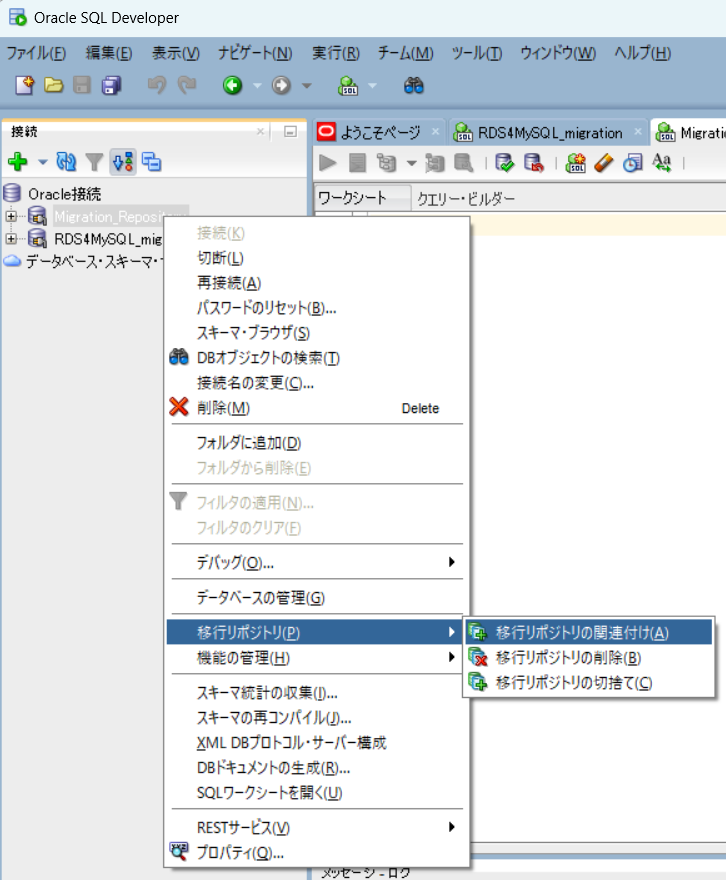
Task: Click the Redo arrow icon
Action: [187, 85]
